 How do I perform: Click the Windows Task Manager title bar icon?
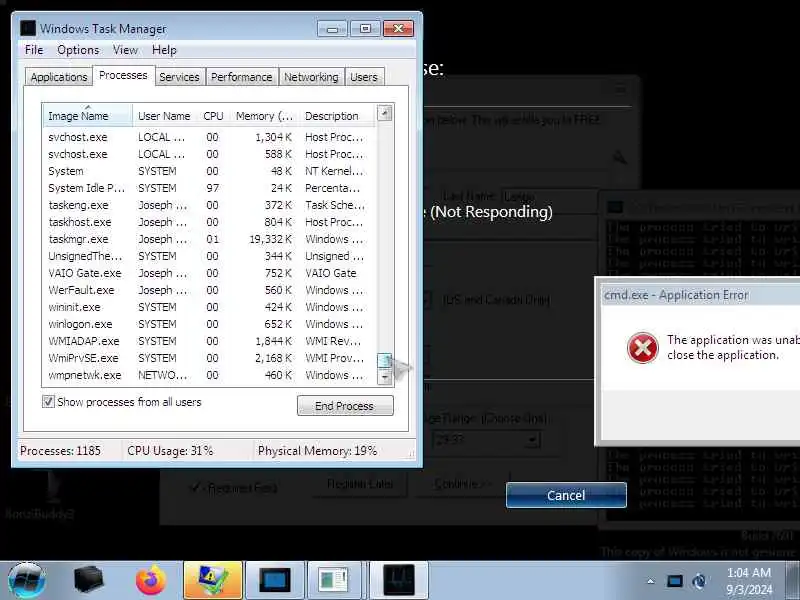pos(28,28)
